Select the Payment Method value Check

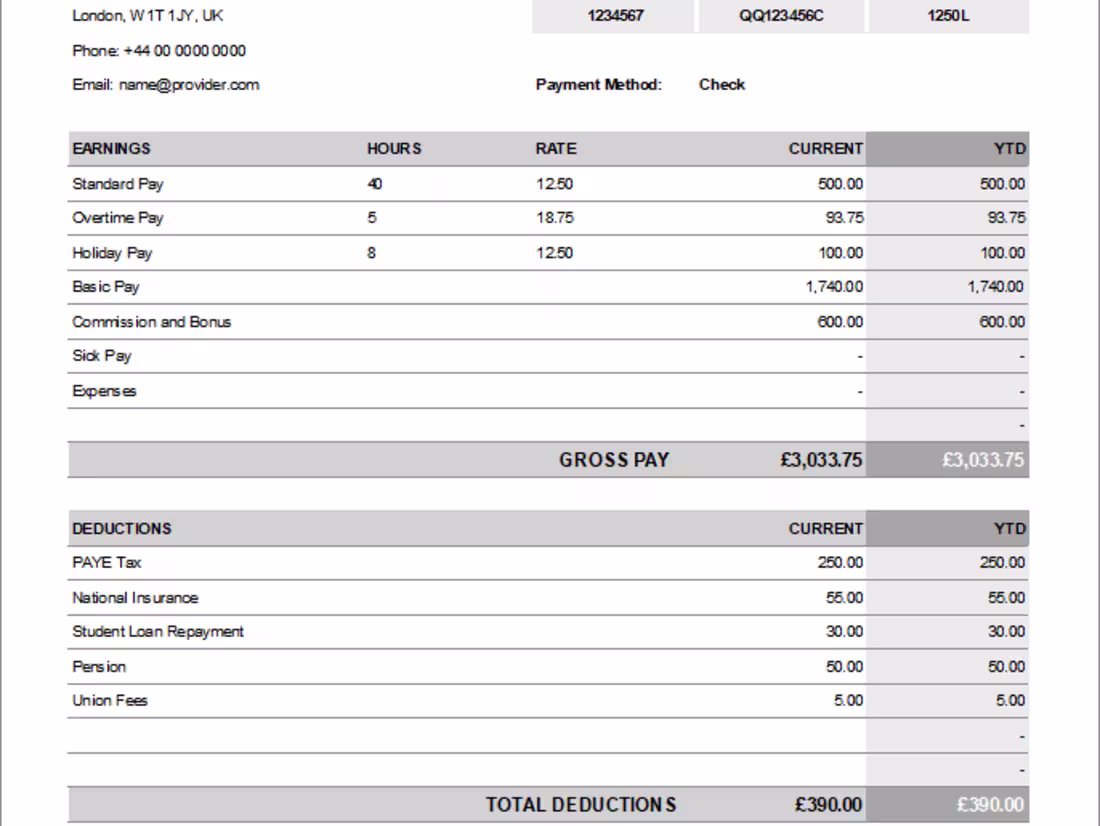coord(720,84)
